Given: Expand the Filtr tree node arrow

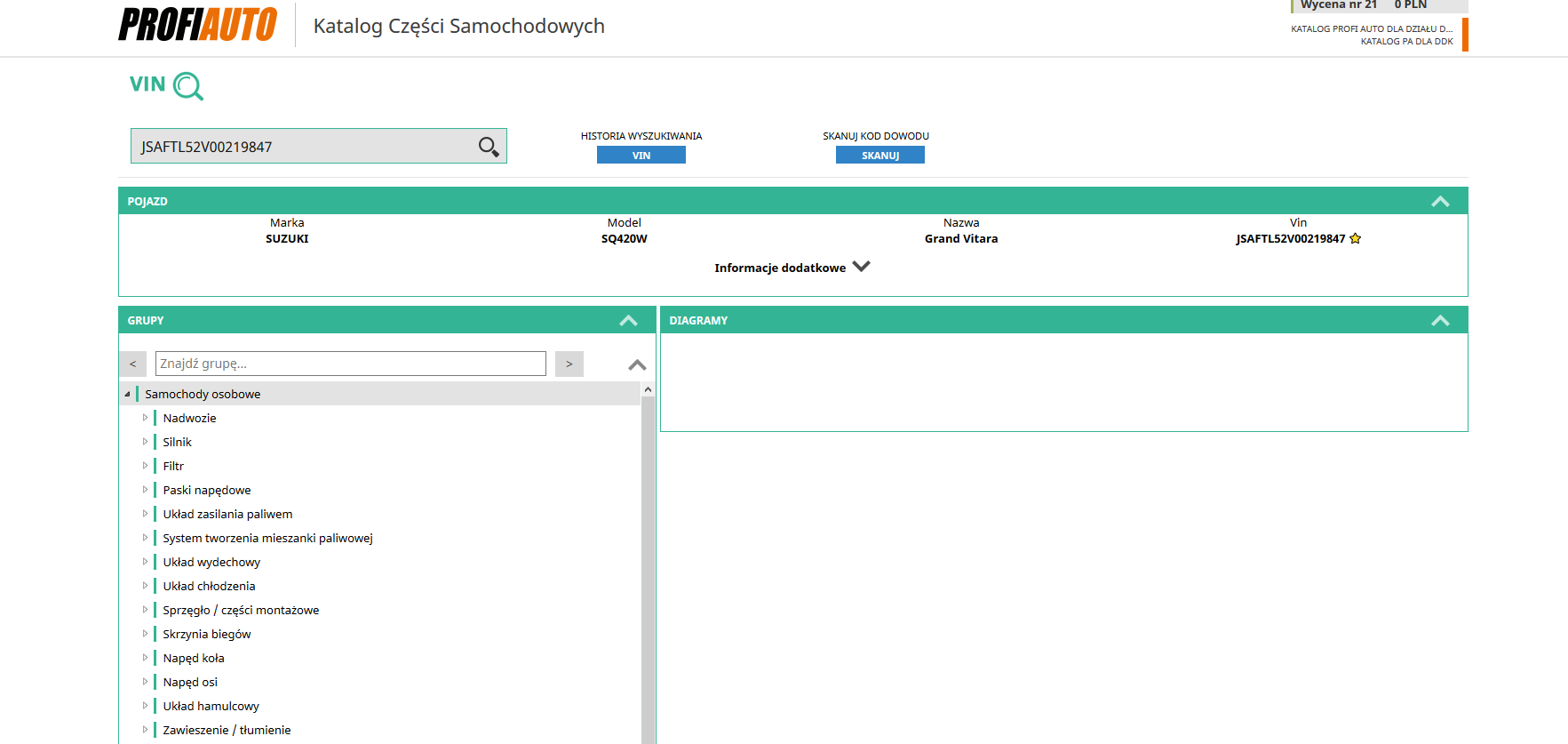Looking at the screenshot, I should (x=145, y=466).
